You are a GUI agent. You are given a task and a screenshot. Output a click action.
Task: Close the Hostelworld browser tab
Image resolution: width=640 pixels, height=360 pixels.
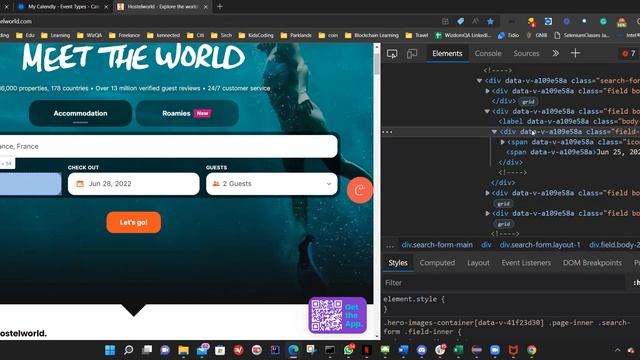click(x=206, y=7)
